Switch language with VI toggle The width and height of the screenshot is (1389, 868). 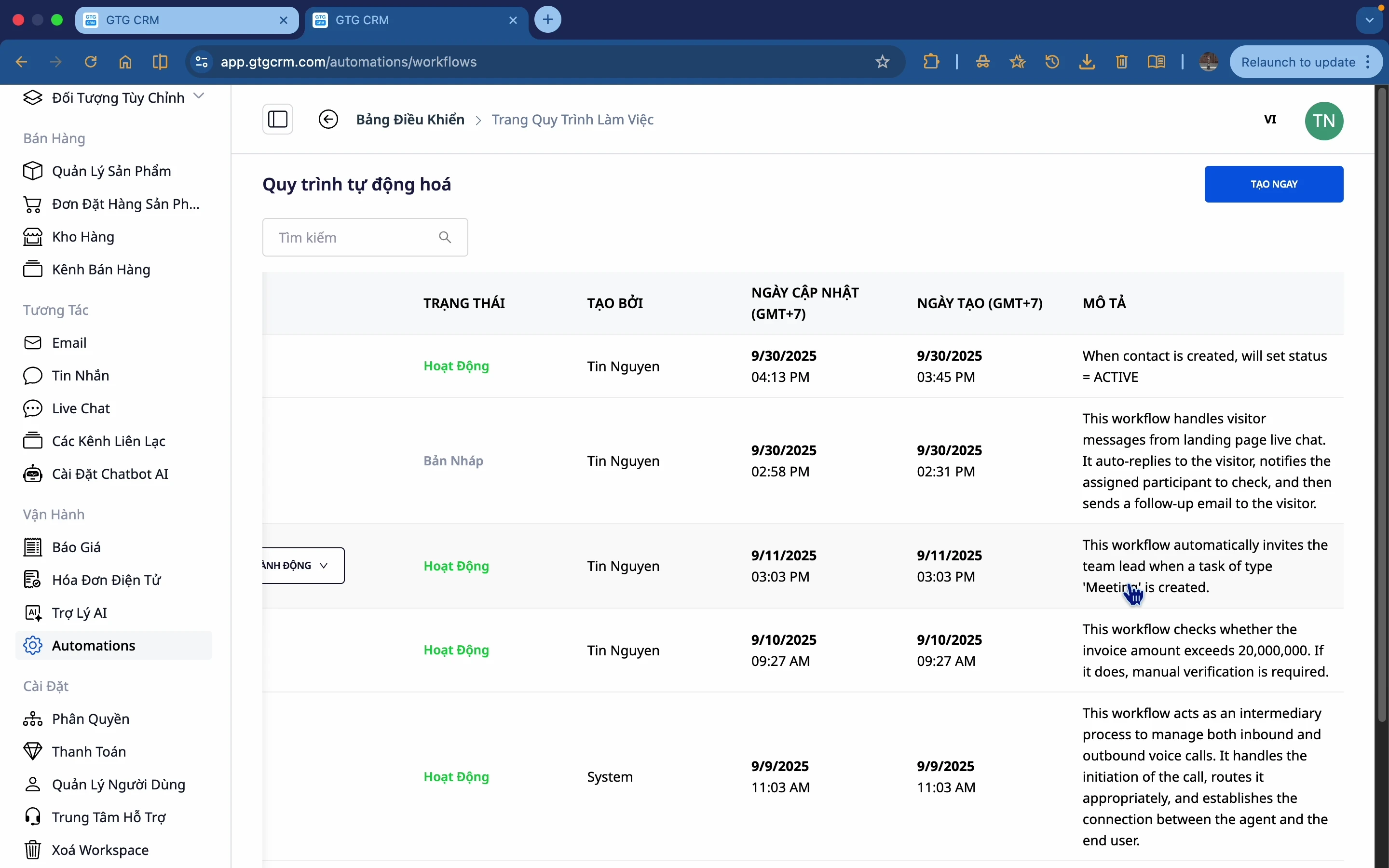point(1270,120)
